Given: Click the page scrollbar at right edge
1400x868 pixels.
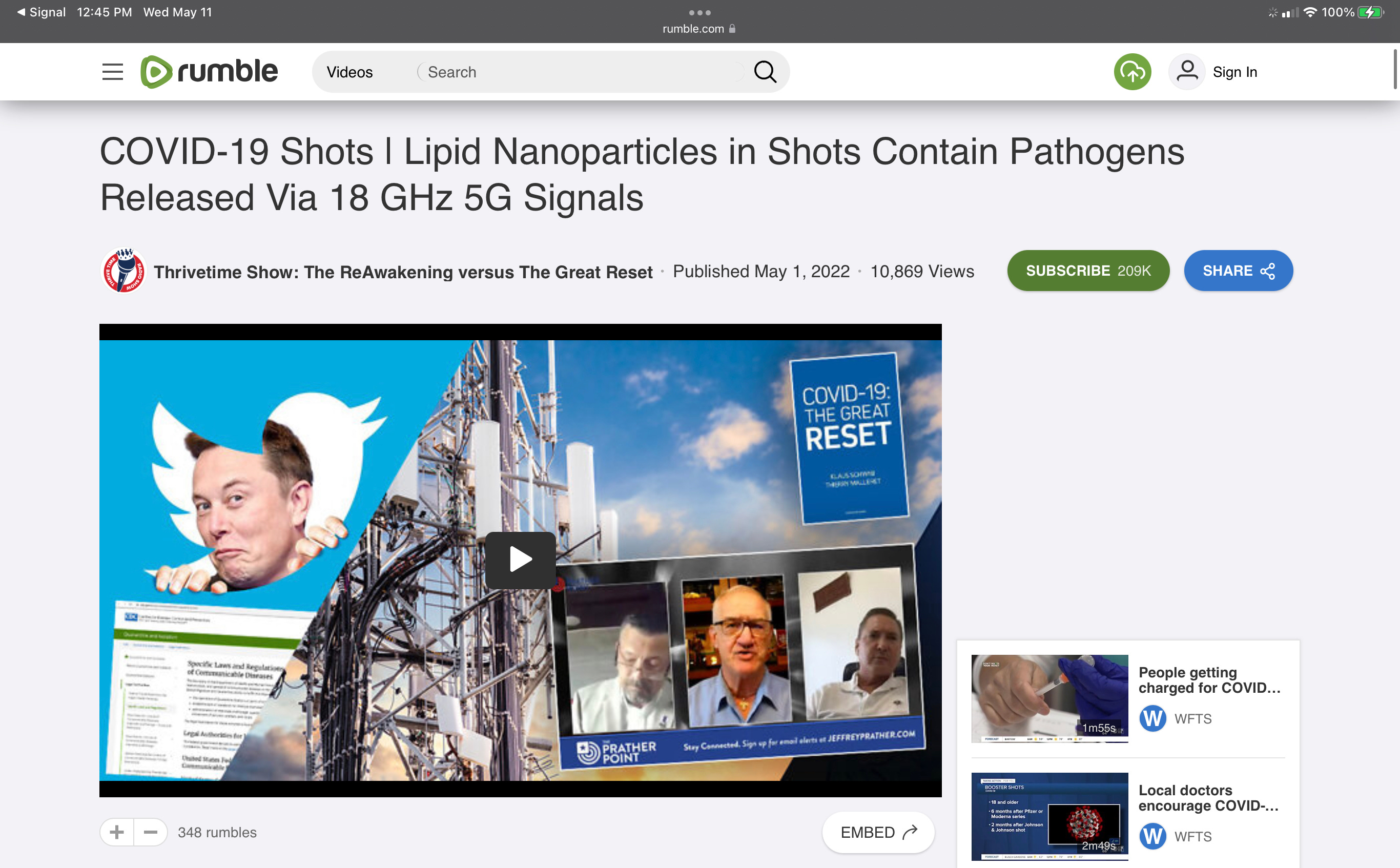Looking at the screenshot, I should point(1395,69).
